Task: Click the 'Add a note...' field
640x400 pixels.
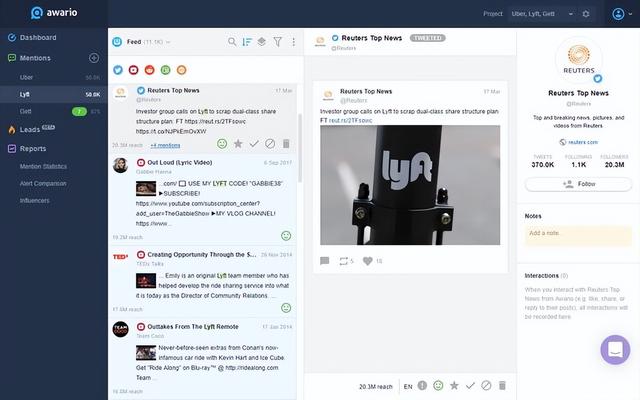Action: [578, 233]
